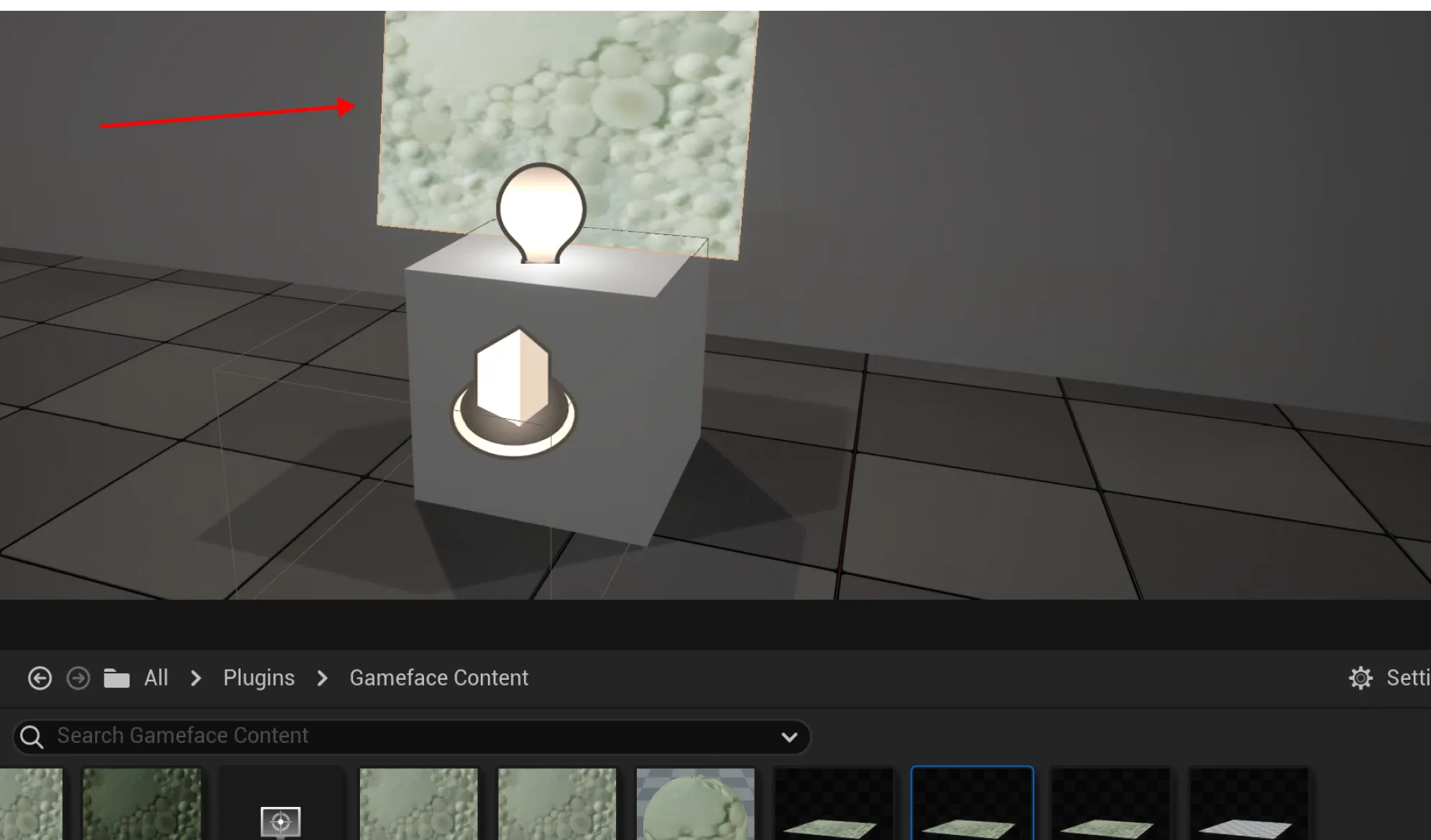Select the dark green bubble texture thumbnail
The width and height of the screenshot is (1431, 840).
pos(142,805)
